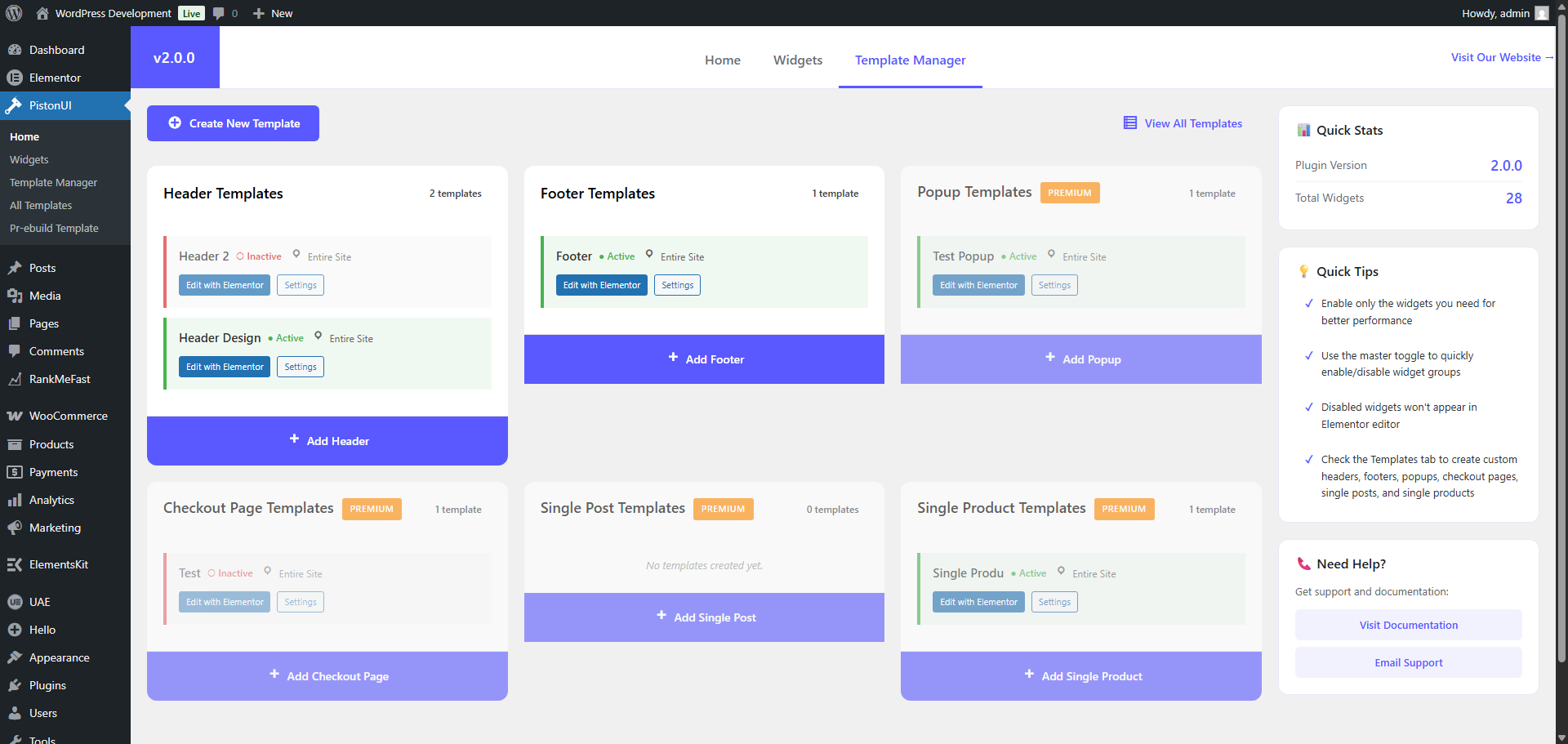
Task: Click the Posts pin icon
Action: coord(15,268)
